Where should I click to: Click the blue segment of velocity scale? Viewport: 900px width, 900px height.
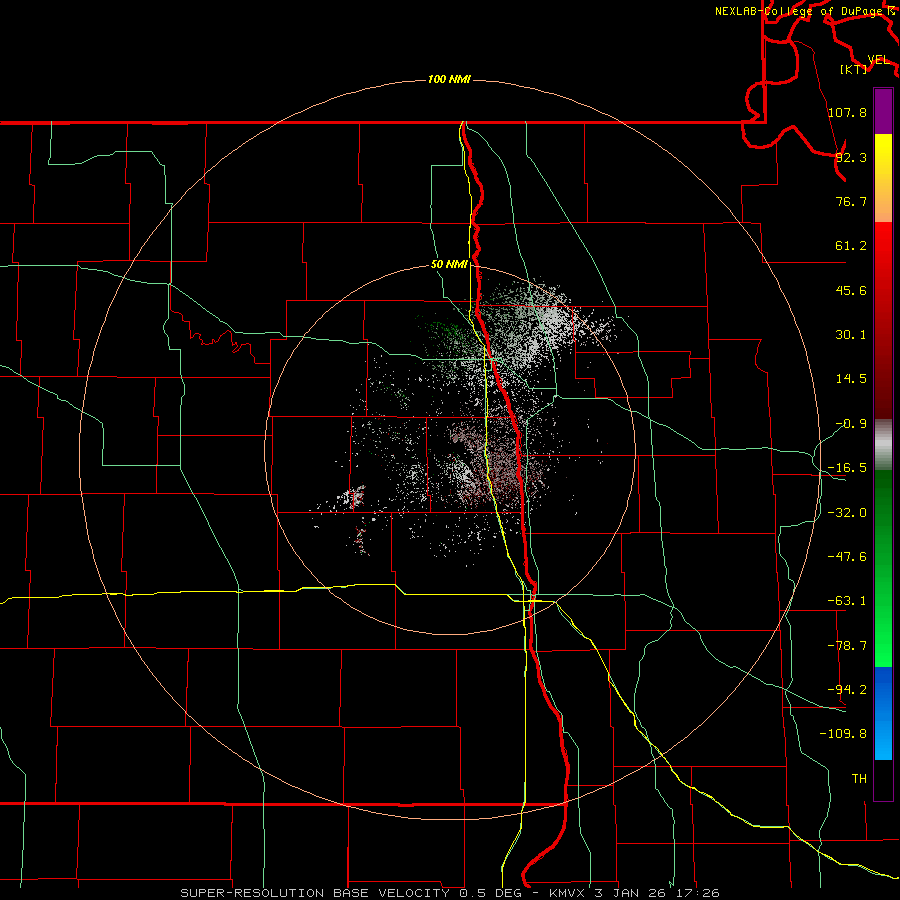pos(883,713)
